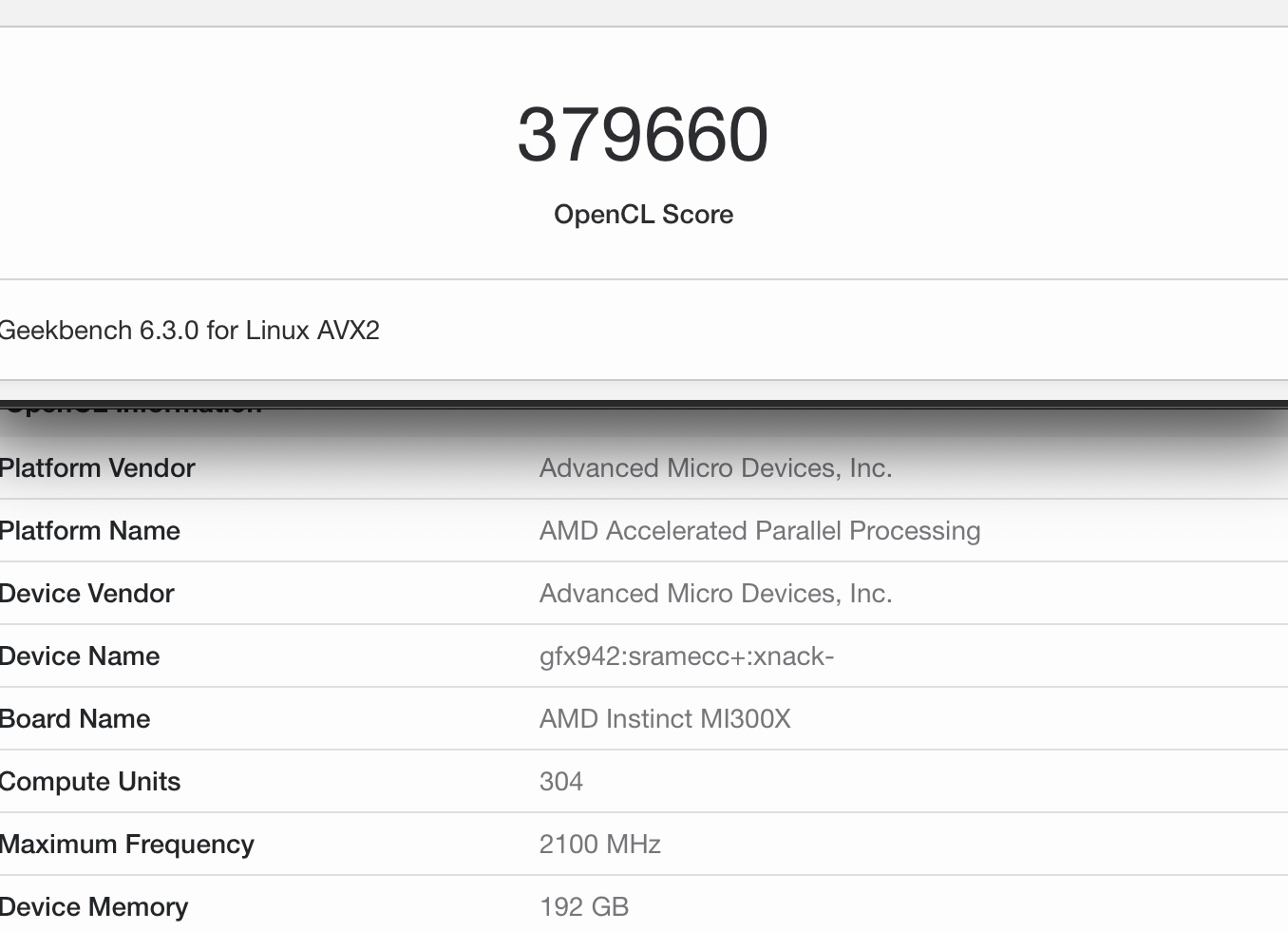Select the Board Name row label

(75, 719)
